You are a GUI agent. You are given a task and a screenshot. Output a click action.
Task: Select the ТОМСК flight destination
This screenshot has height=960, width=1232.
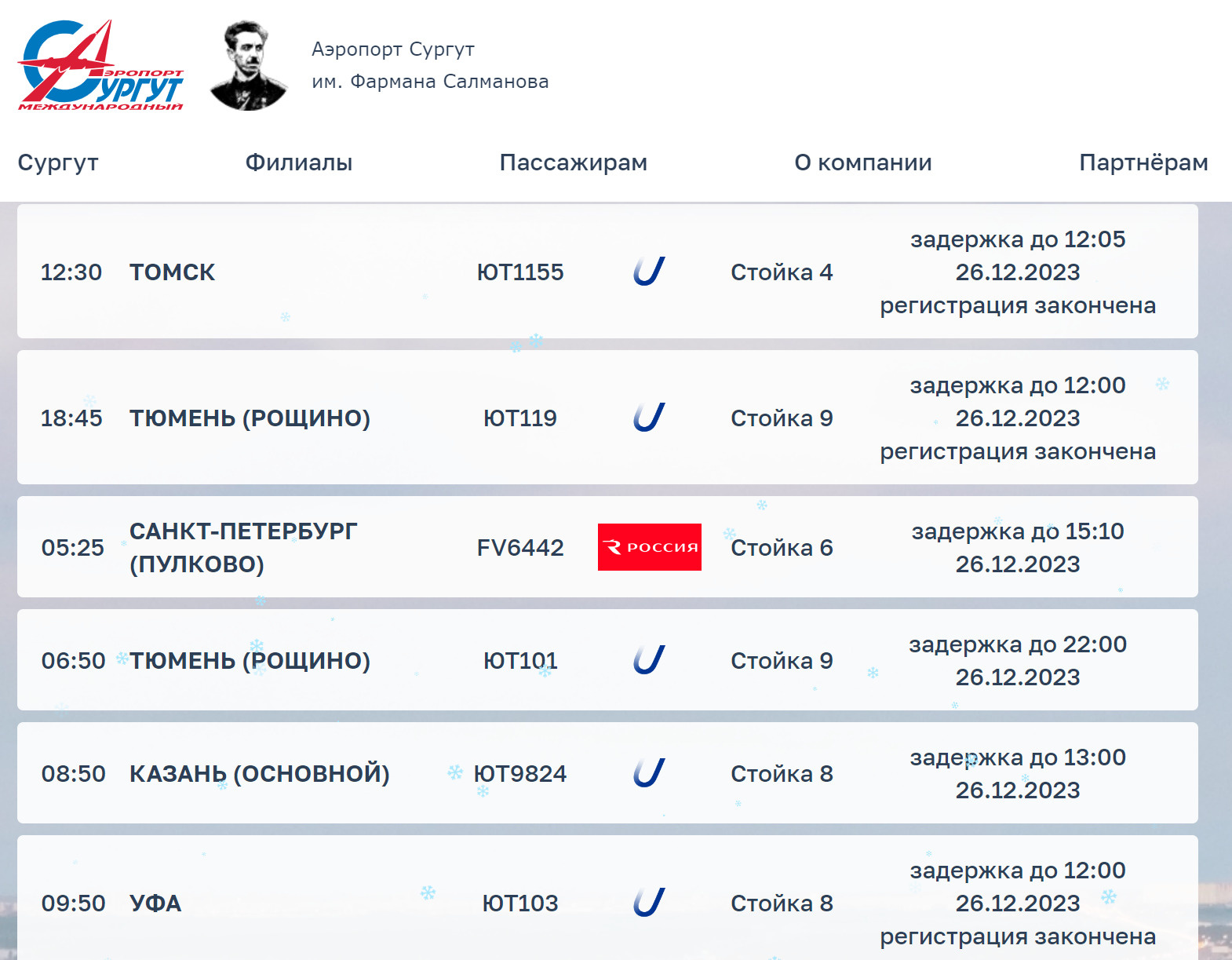(x=172, y=272)
